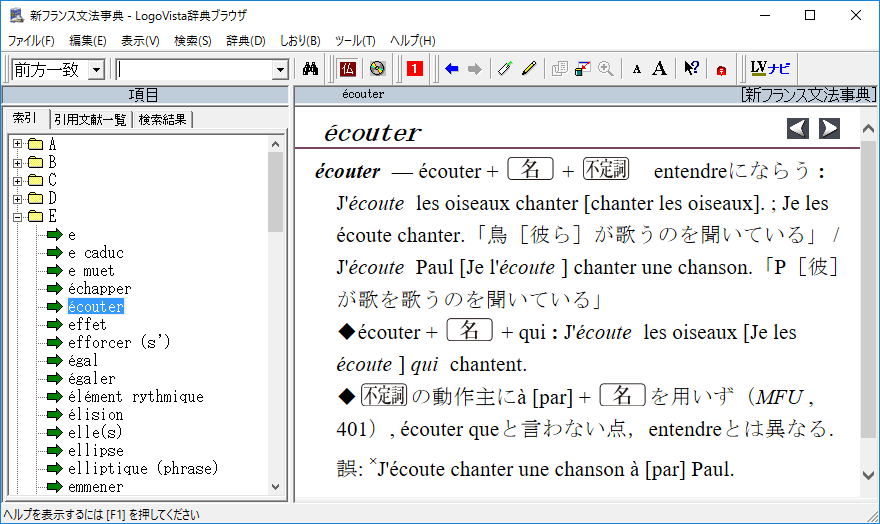Viewport: 880px width, 524px height.
Task: Open the しおり(B) menu
Action: coord(300,40)
